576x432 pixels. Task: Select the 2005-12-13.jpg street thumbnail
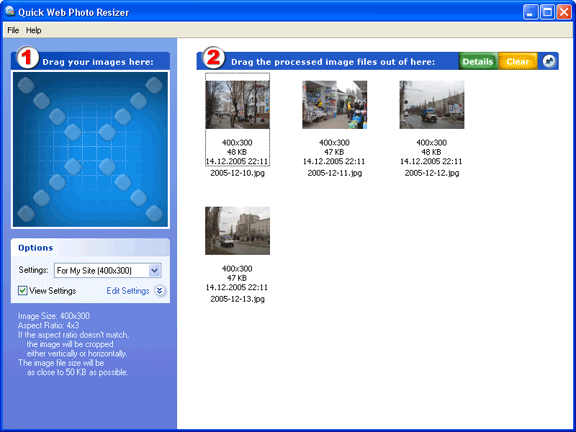tap(237, 231)
